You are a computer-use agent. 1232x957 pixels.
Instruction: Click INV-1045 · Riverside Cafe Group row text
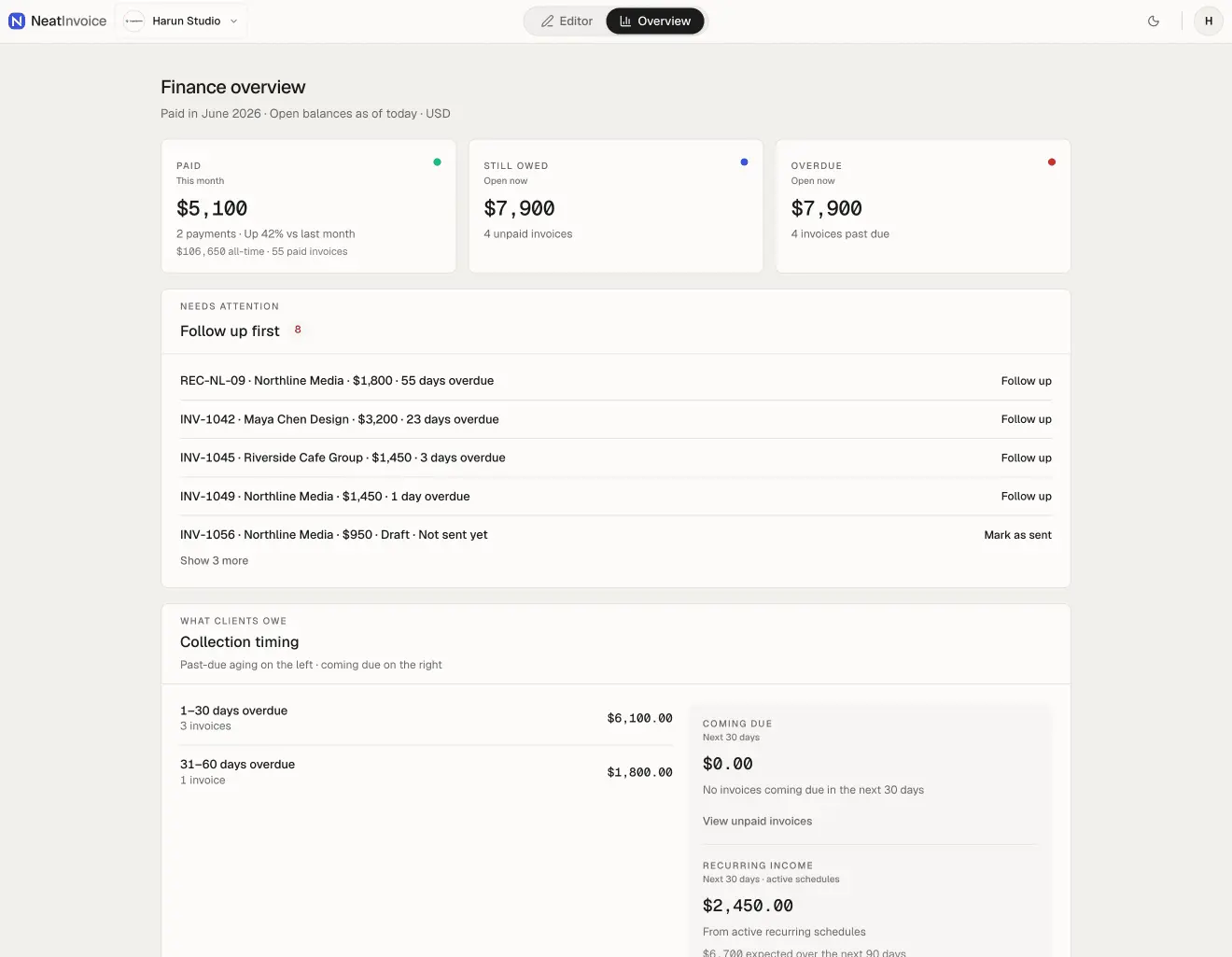pyautogui.click(x=343, y=457)
